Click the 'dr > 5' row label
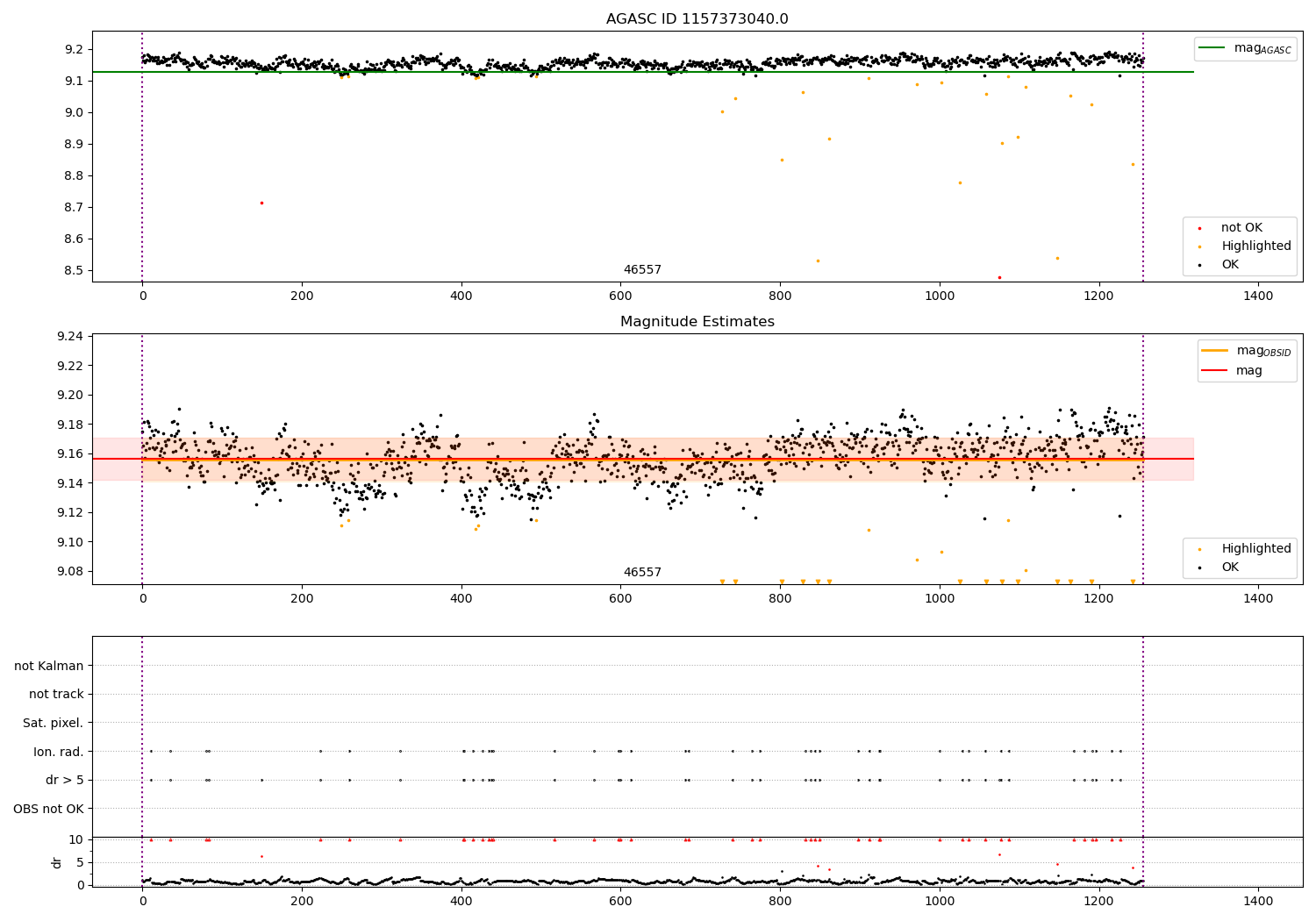 (65, 780)
